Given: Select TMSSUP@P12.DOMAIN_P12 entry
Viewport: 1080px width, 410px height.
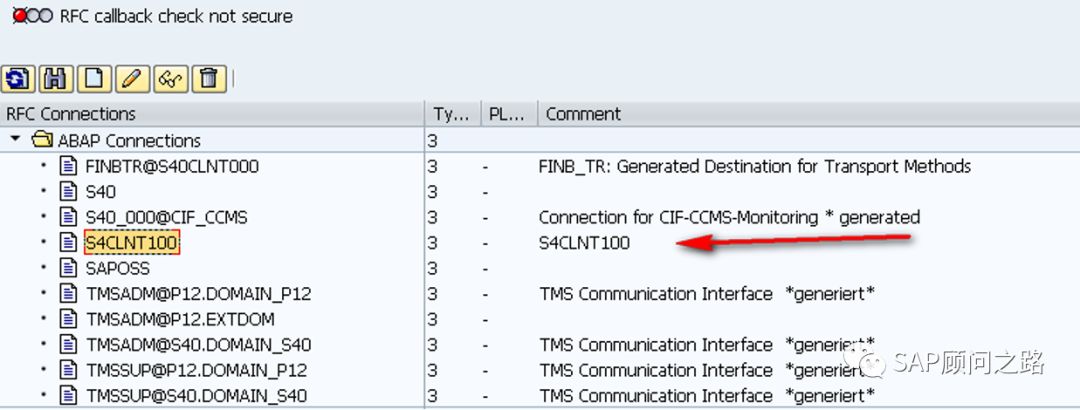Looking at the screenshot, I should pyautogui.click(x=196, y=370).
